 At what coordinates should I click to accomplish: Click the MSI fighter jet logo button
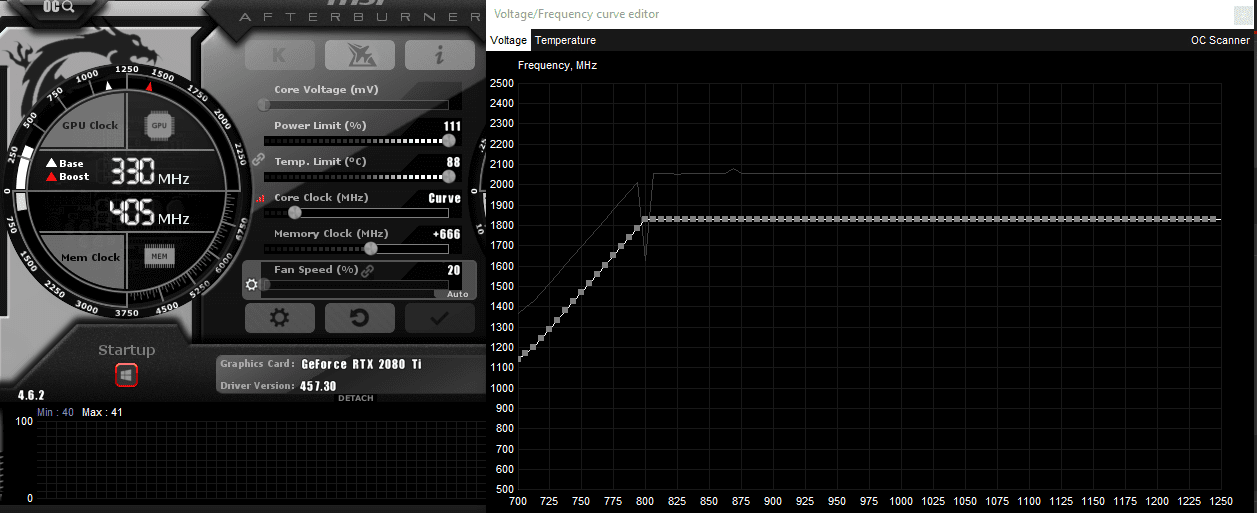pos(359,55)
